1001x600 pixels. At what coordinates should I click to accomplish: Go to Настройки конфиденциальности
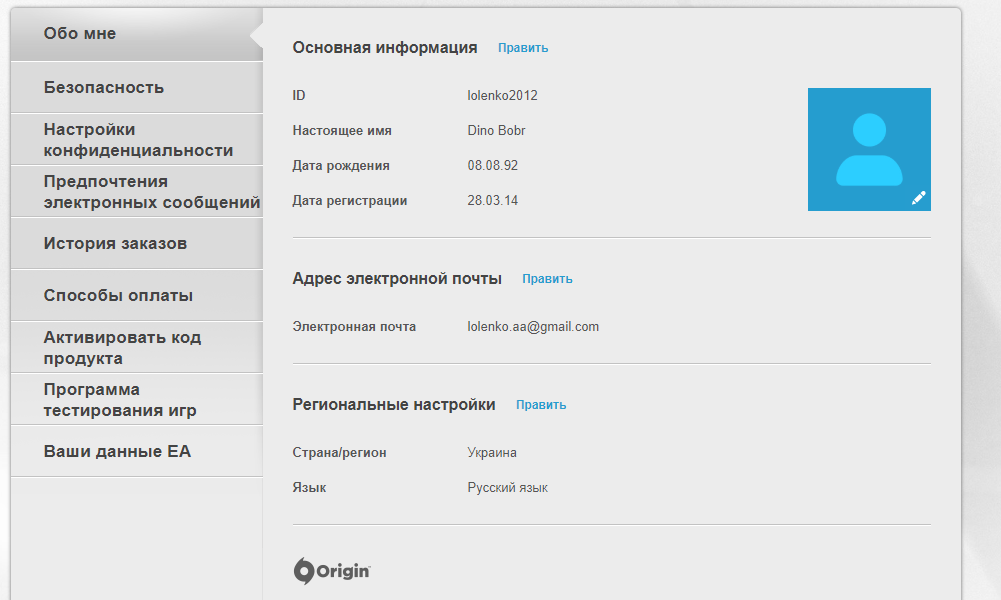[x=137, y=140]
